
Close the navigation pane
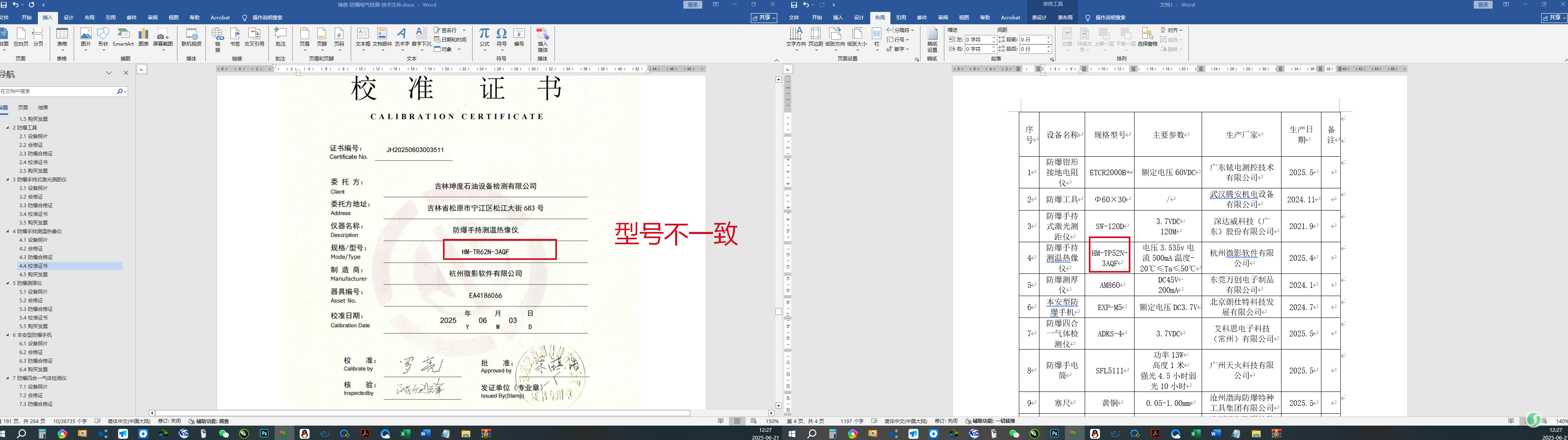coord(126,73)
